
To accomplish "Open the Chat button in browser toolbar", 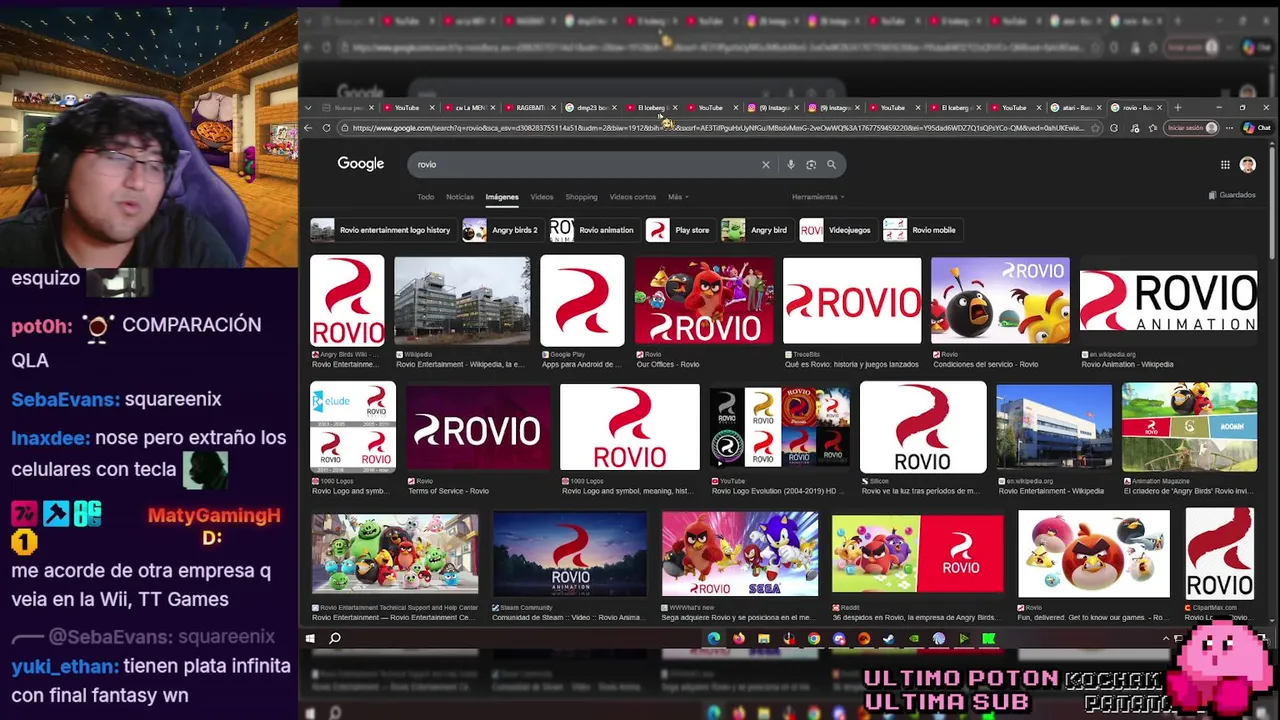I will point(1256,128).
